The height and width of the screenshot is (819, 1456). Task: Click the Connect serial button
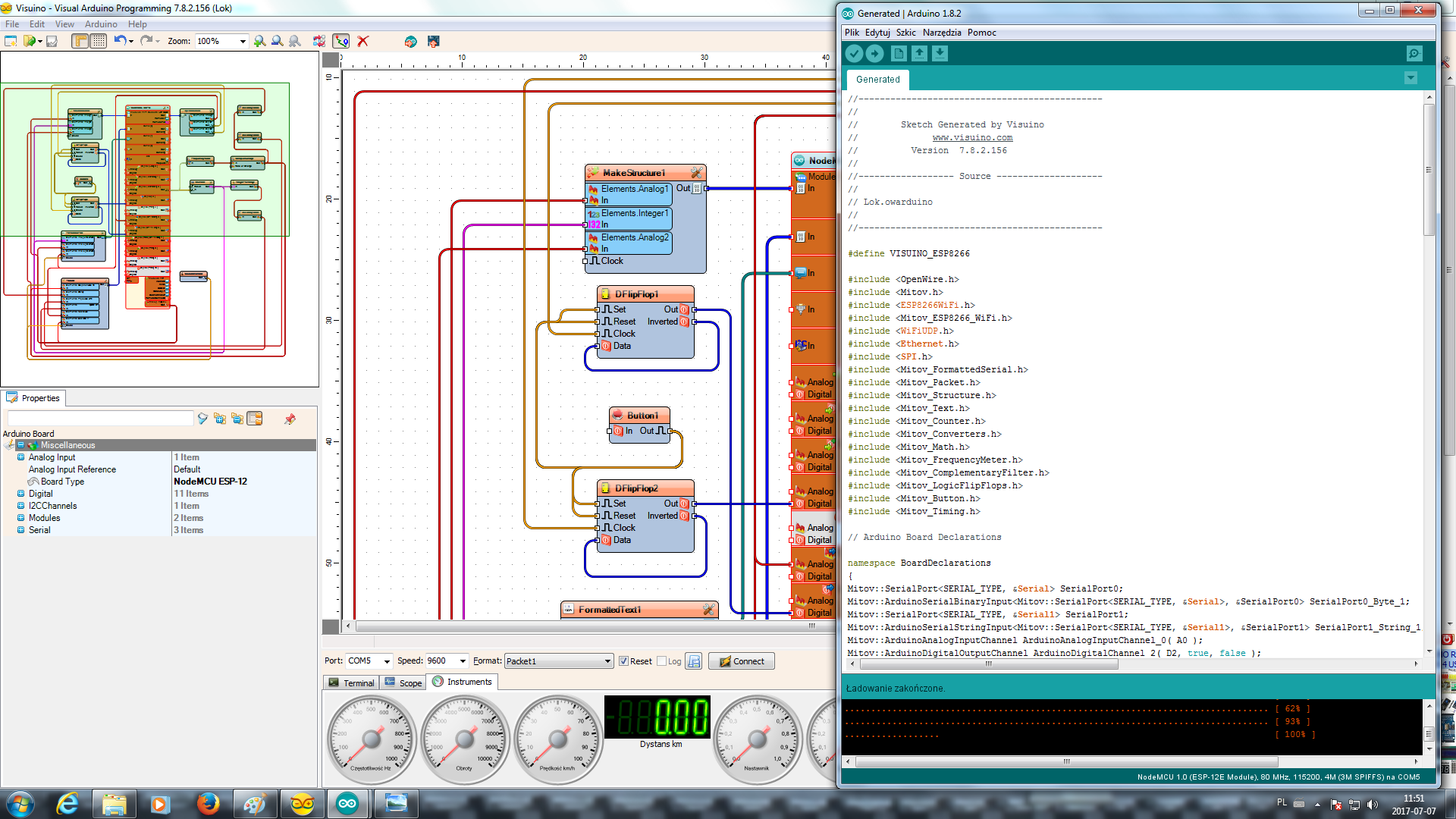(742, 661)
